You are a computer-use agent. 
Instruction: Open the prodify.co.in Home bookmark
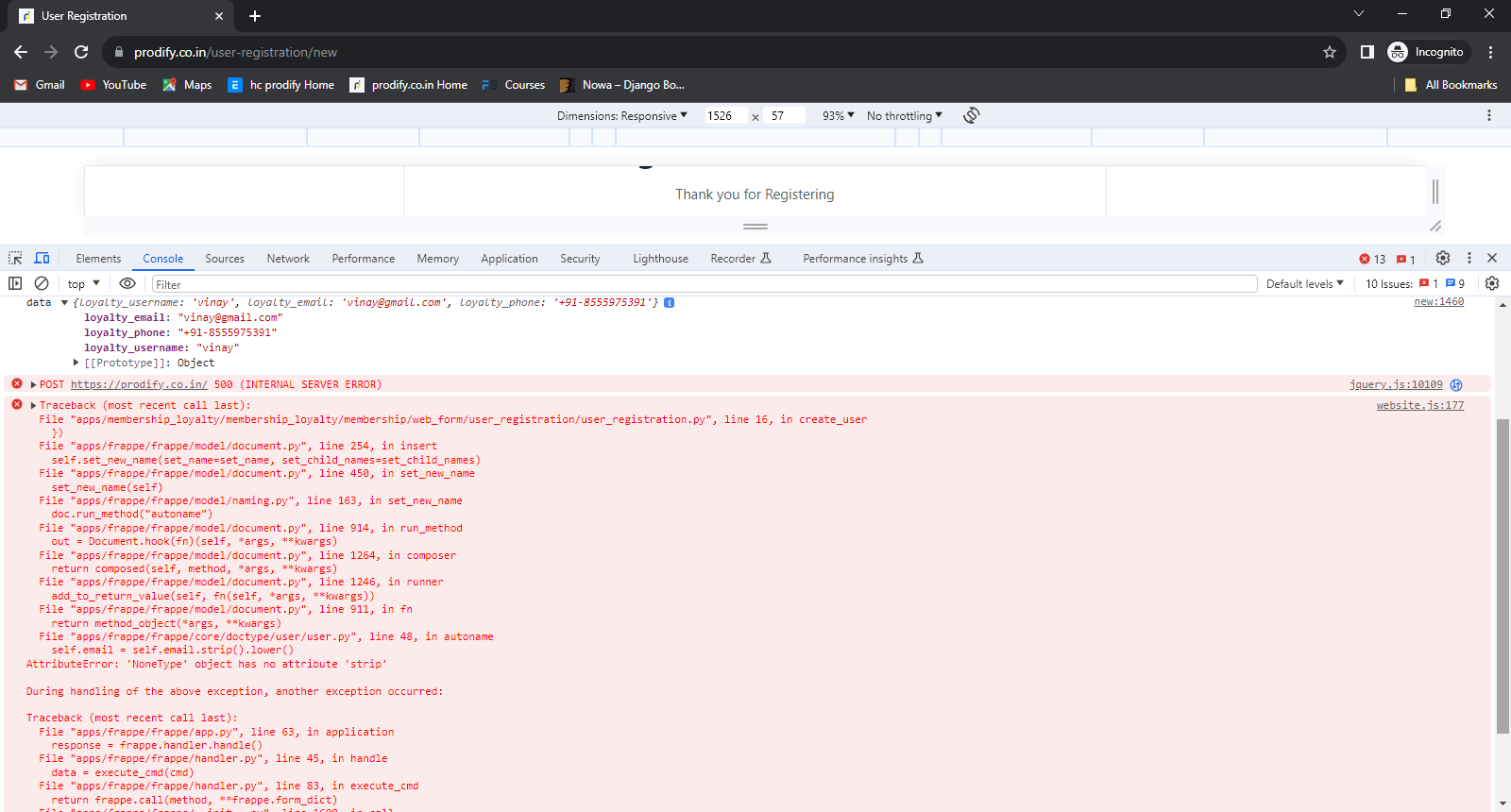[x=409, y=85]
